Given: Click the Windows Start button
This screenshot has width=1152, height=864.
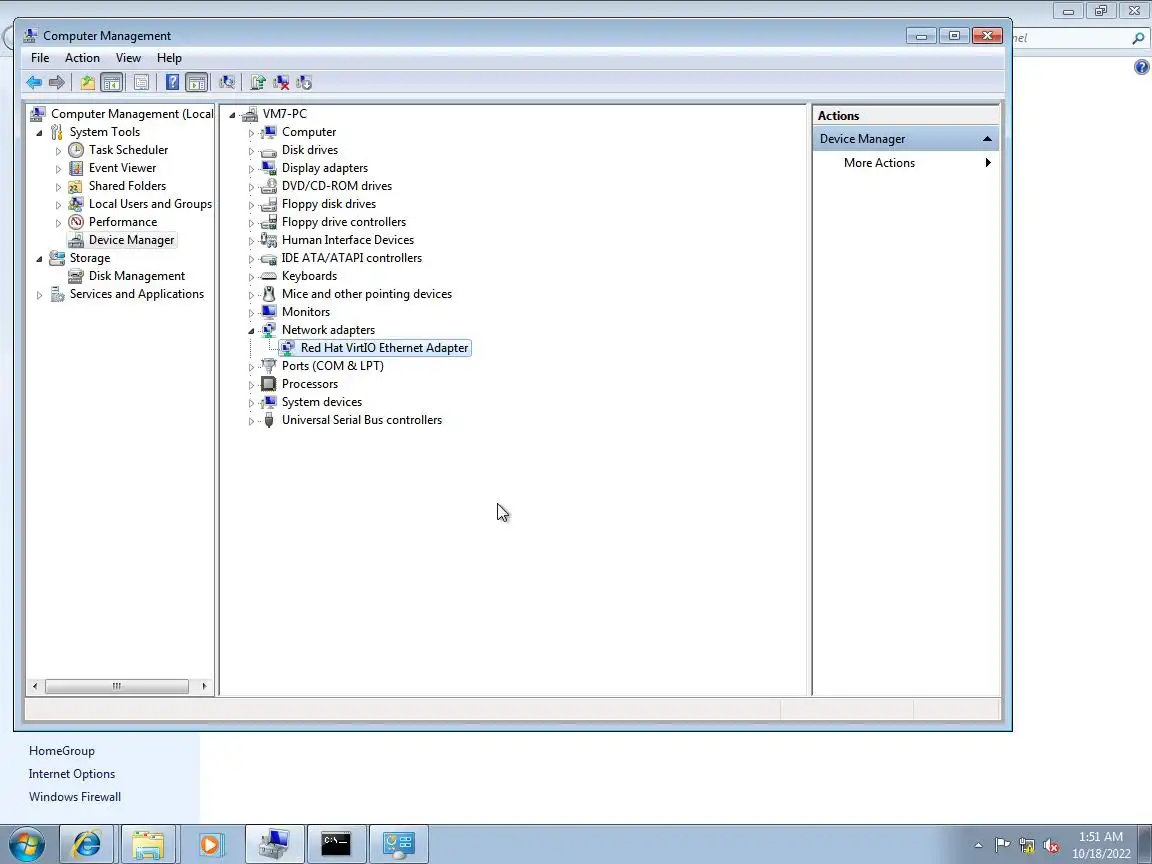Looking at the screenshot, I should pyautogui.click(x=27, y=844).
